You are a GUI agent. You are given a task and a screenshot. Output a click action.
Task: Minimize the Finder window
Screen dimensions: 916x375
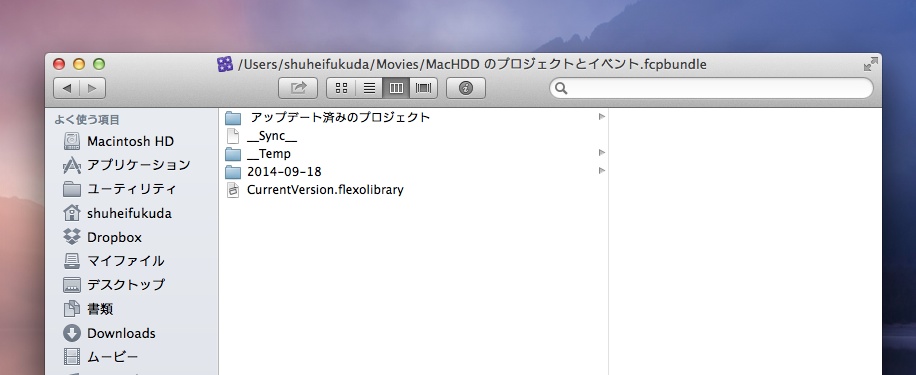point(79,64)
